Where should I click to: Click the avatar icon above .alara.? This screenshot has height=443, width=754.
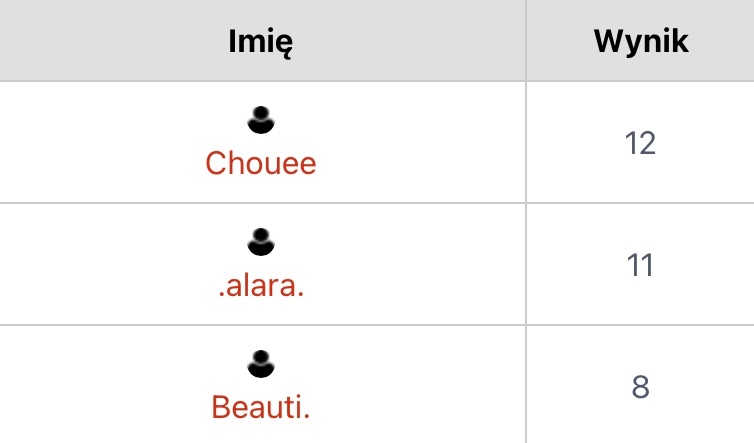click(x=261, y=243)
